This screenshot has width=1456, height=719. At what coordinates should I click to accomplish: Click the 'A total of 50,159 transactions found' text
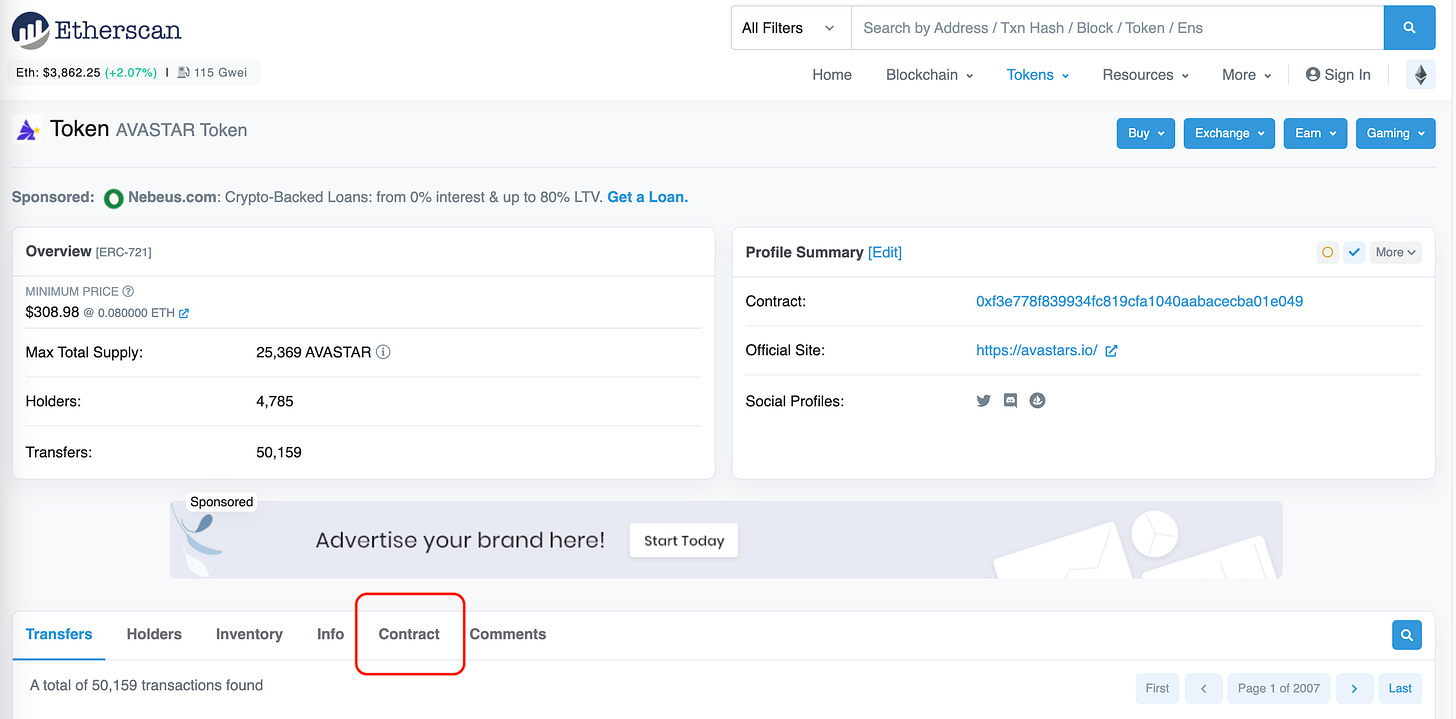[x=146, y=685]
